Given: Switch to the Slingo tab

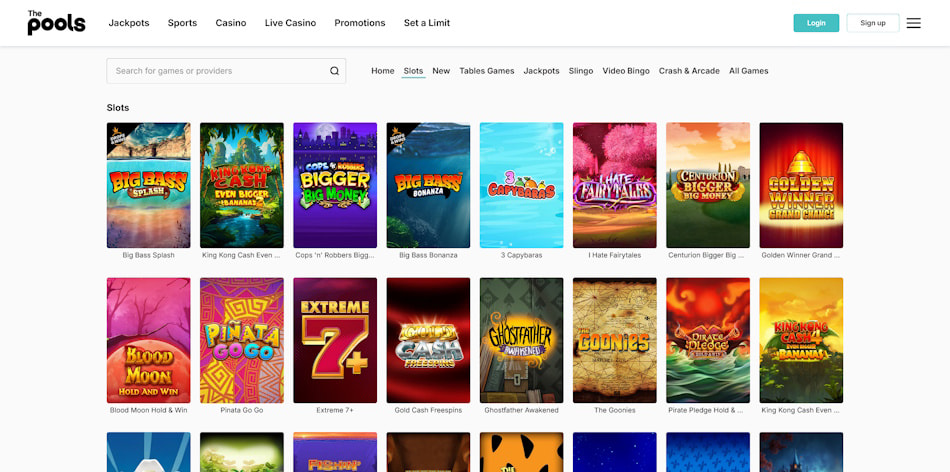Looking at the screenshot, I should click(580, 71).
